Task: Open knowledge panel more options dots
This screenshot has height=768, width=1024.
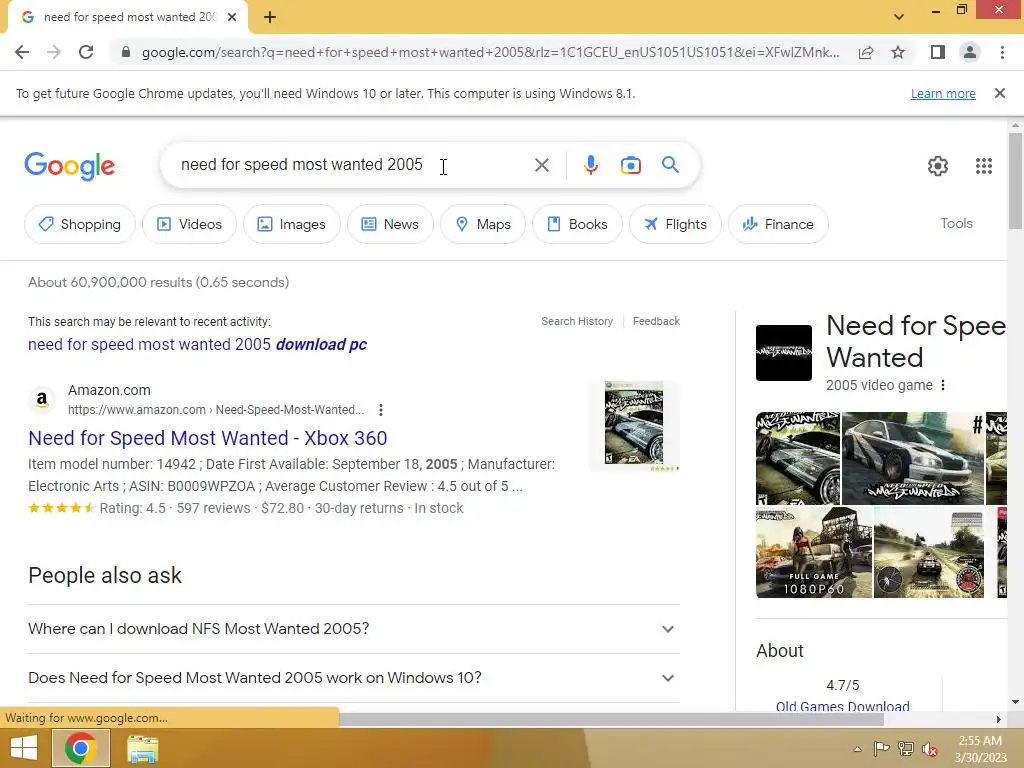Action: point(942,385)
